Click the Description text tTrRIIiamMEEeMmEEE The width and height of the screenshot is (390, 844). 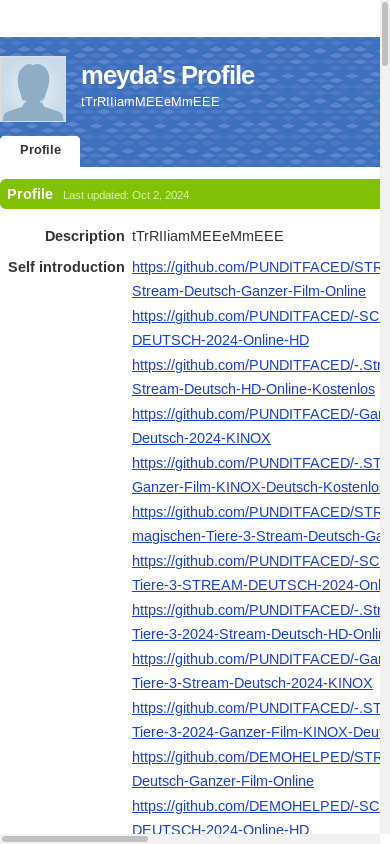[x=208, y=236]
